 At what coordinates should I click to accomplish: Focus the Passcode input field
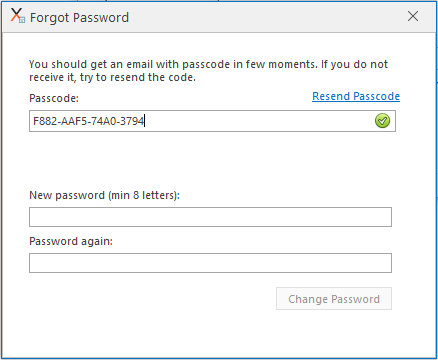click(x=212, y=121)
